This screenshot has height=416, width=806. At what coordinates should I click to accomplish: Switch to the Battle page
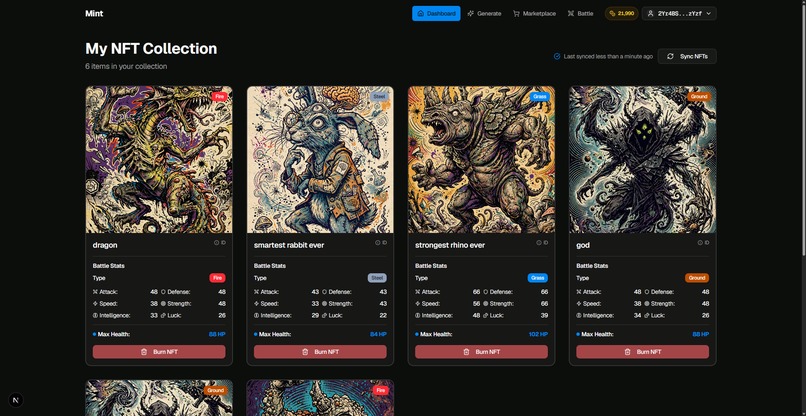coord(580,13)
